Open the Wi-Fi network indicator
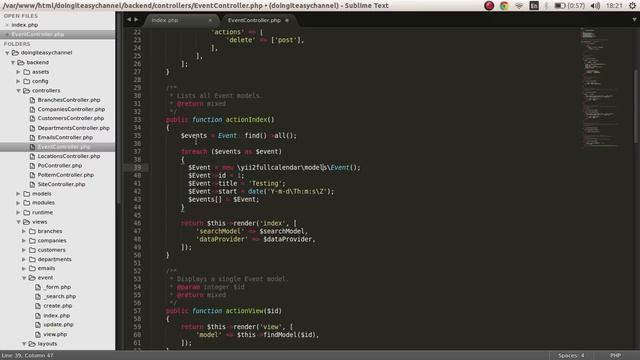The height and width of the screenshot is (360, 640). (519, 6)
